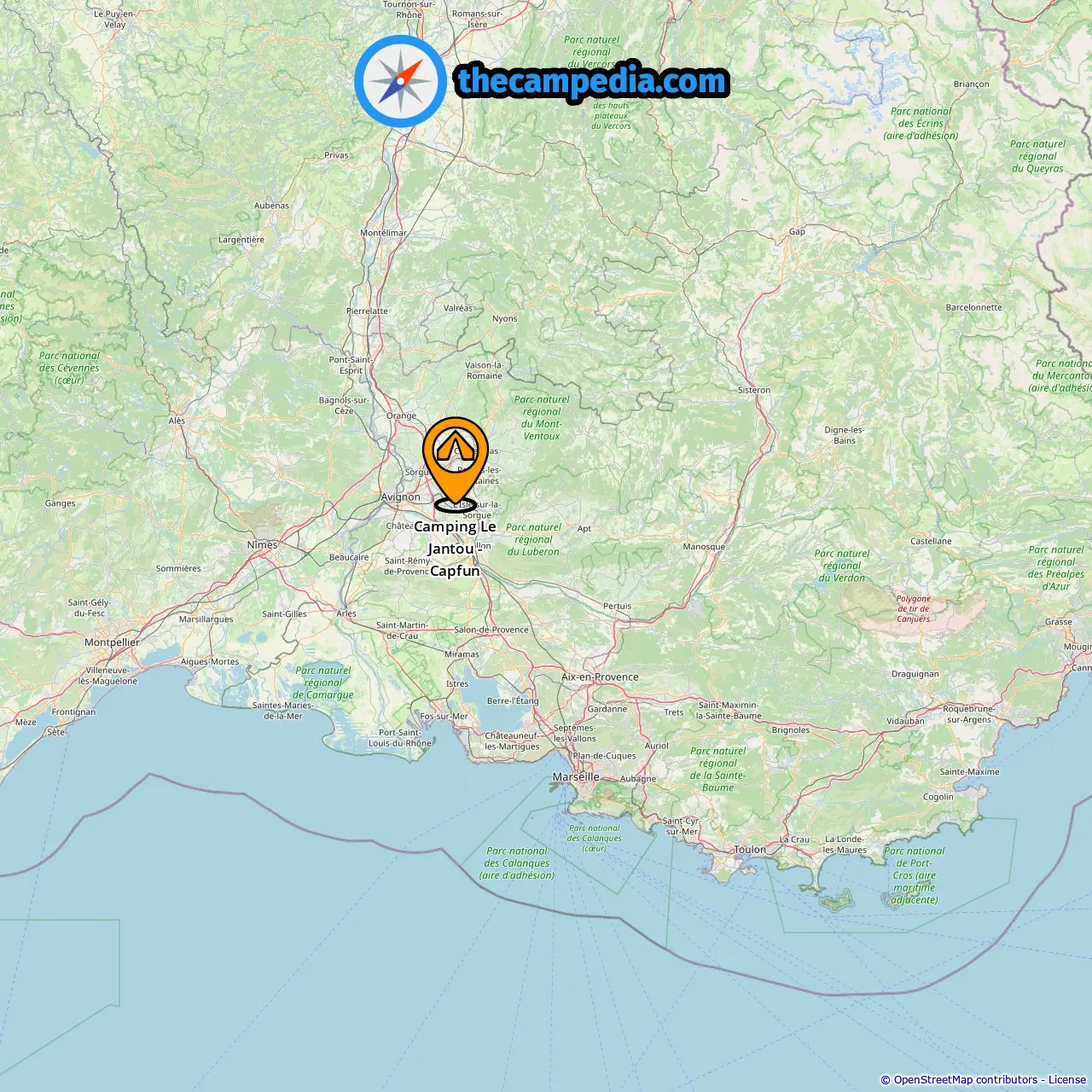Click Parc naturel régional de Camargue label

coord(323,682)
